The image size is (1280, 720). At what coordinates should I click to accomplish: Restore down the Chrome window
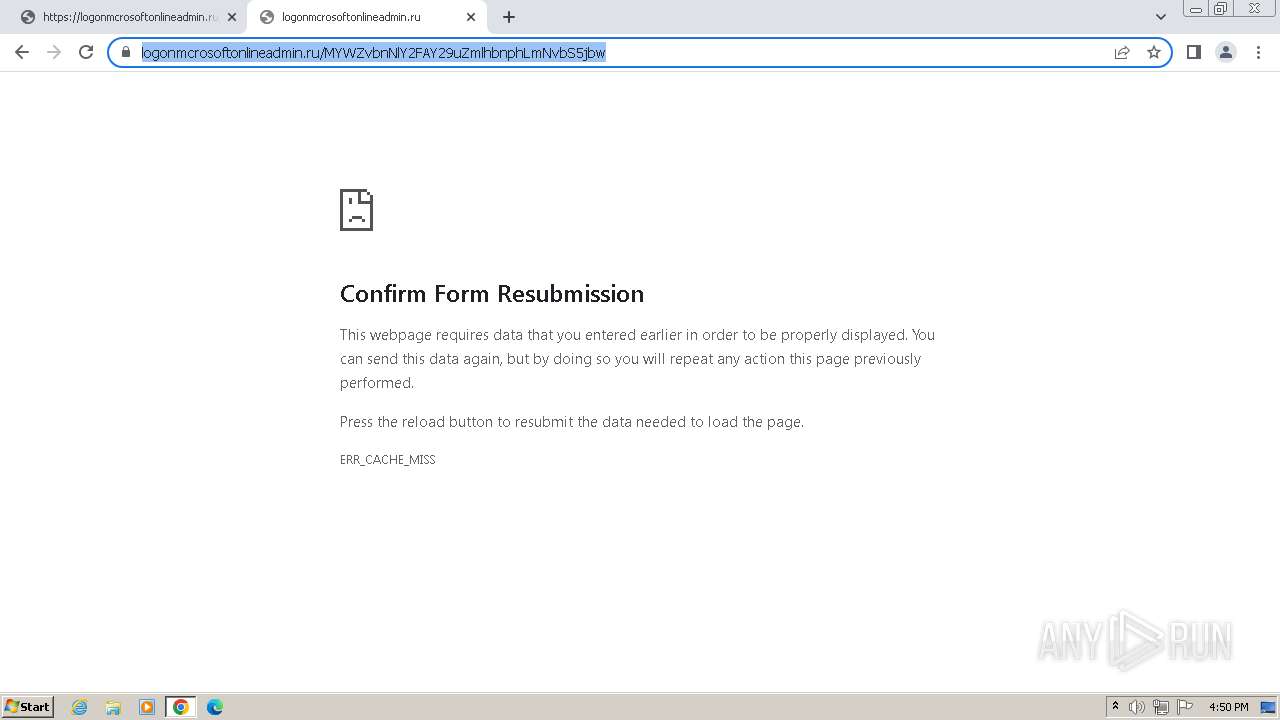click(x=1221, y=9)
